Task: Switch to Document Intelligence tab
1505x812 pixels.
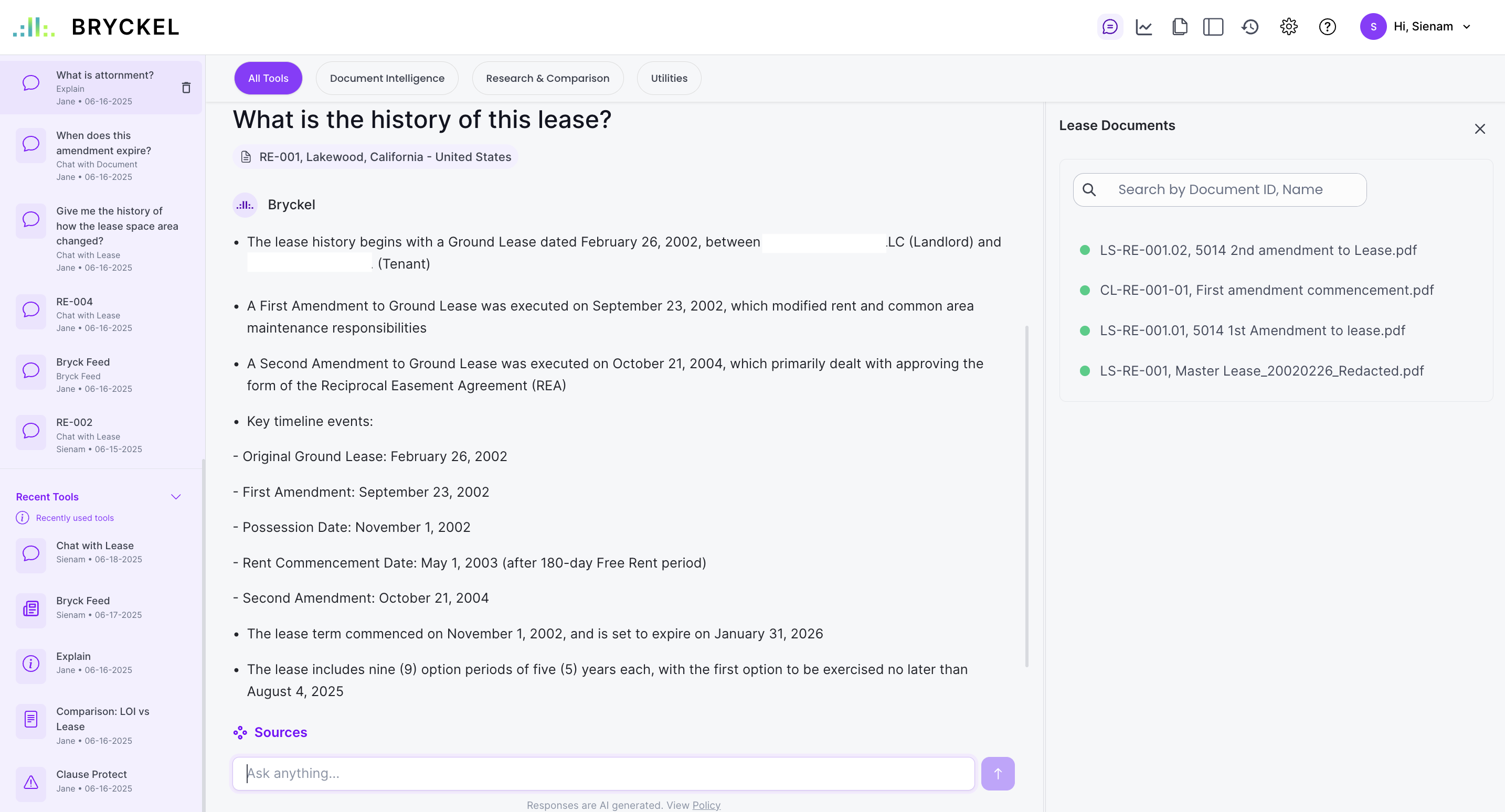Action: tap(387, 78)
